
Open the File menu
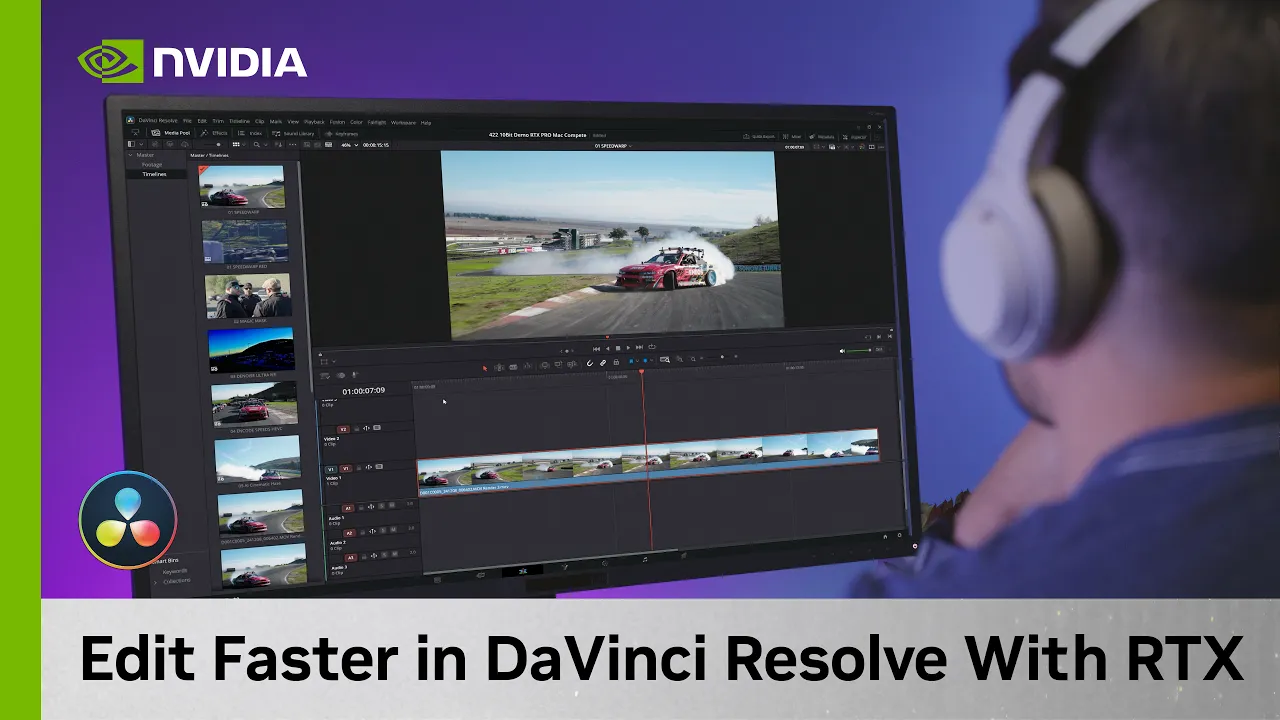coord(187,121)
